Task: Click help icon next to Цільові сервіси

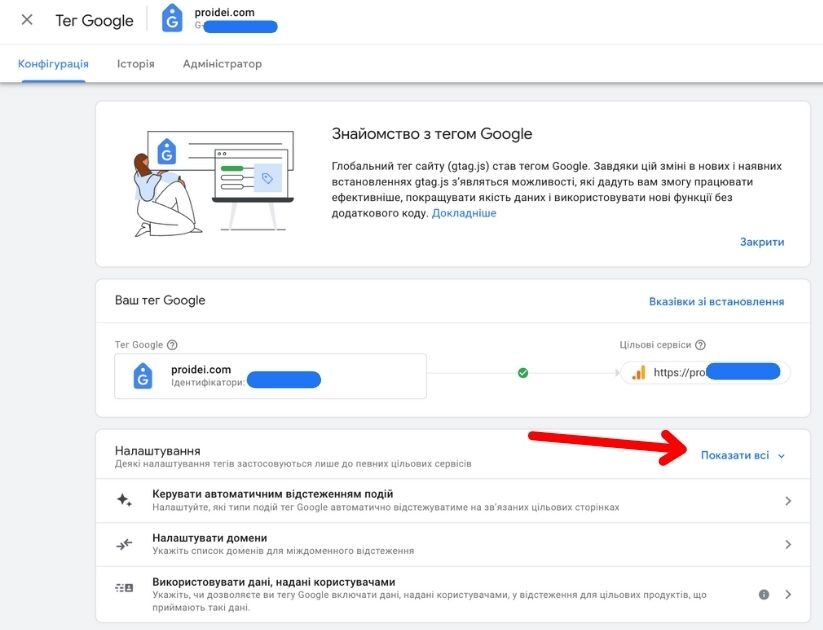Action: (x=700, y=345)
